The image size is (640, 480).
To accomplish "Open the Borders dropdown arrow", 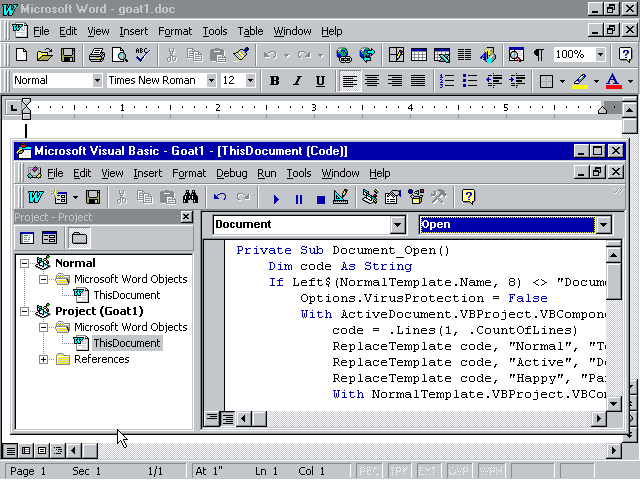I will tap(562, 81).
